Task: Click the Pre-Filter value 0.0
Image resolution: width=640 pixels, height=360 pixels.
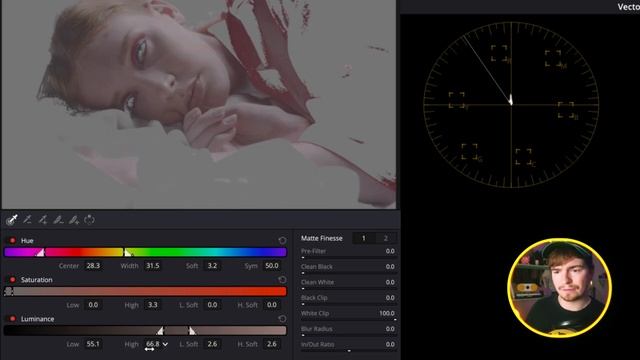Action: click(390, 251)
